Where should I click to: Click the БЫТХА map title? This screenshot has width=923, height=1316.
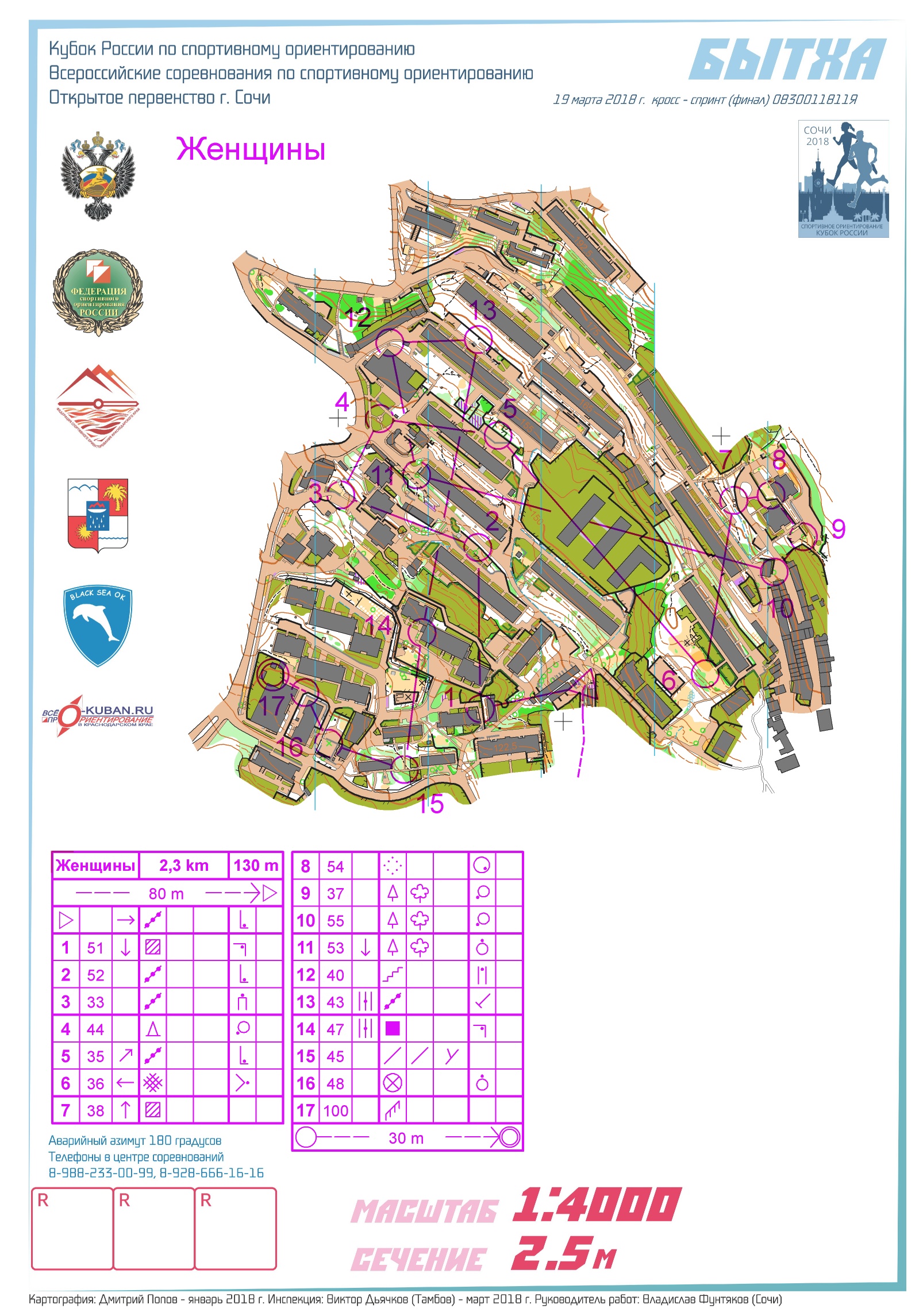tap(787, 60)
